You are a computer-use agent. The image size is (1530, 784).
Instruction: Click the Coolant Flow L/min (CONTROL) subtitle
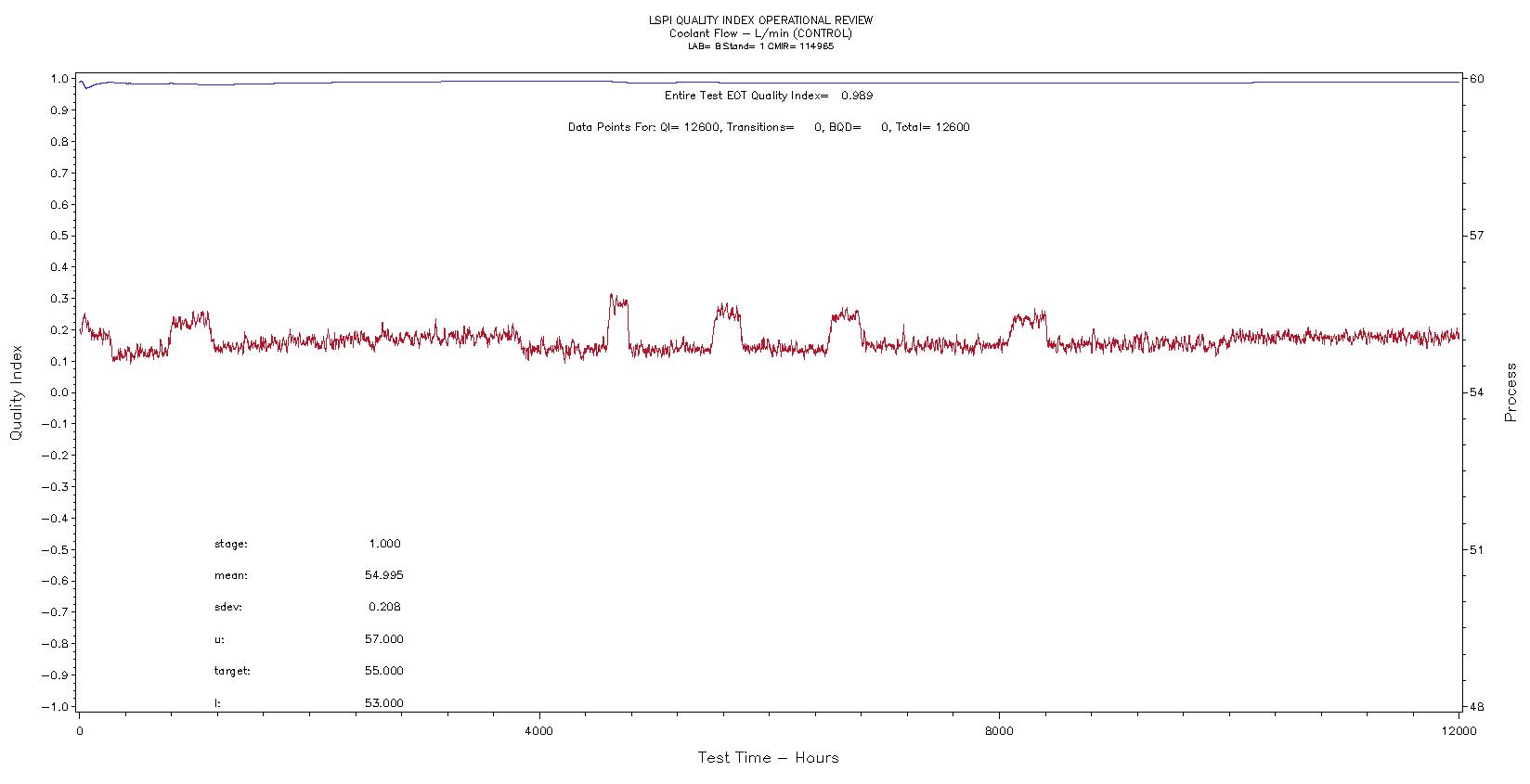[760, 33]
